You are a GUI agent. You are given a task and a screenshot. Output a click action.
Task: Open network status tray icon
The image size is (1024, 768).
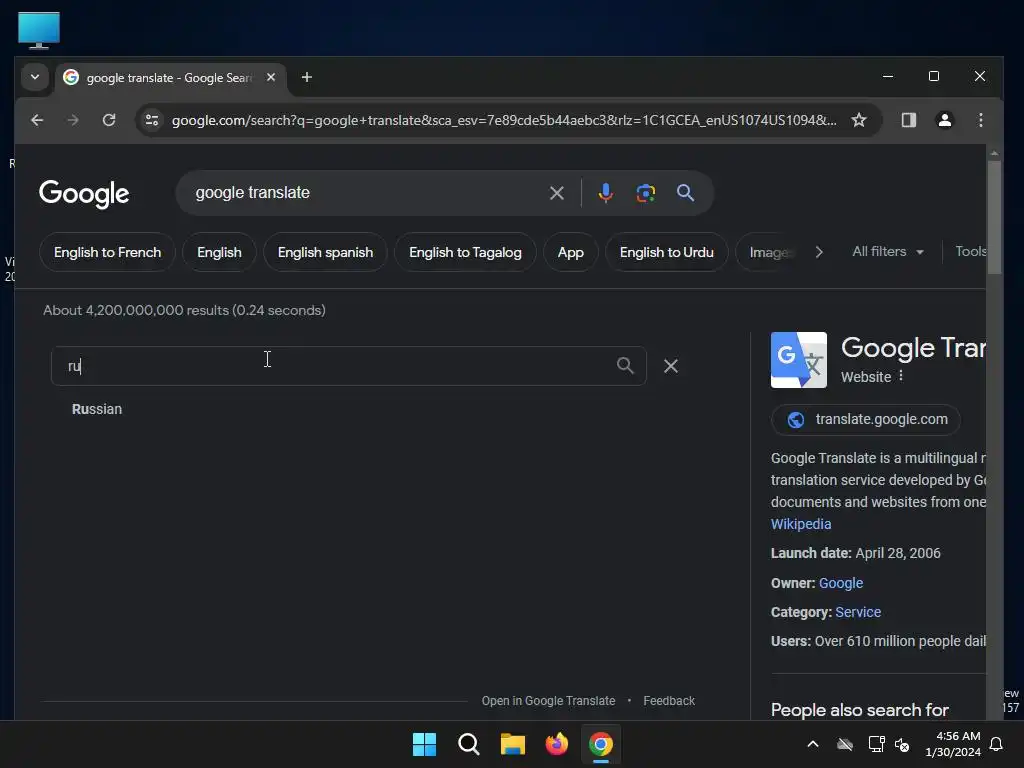coord(876,744)
